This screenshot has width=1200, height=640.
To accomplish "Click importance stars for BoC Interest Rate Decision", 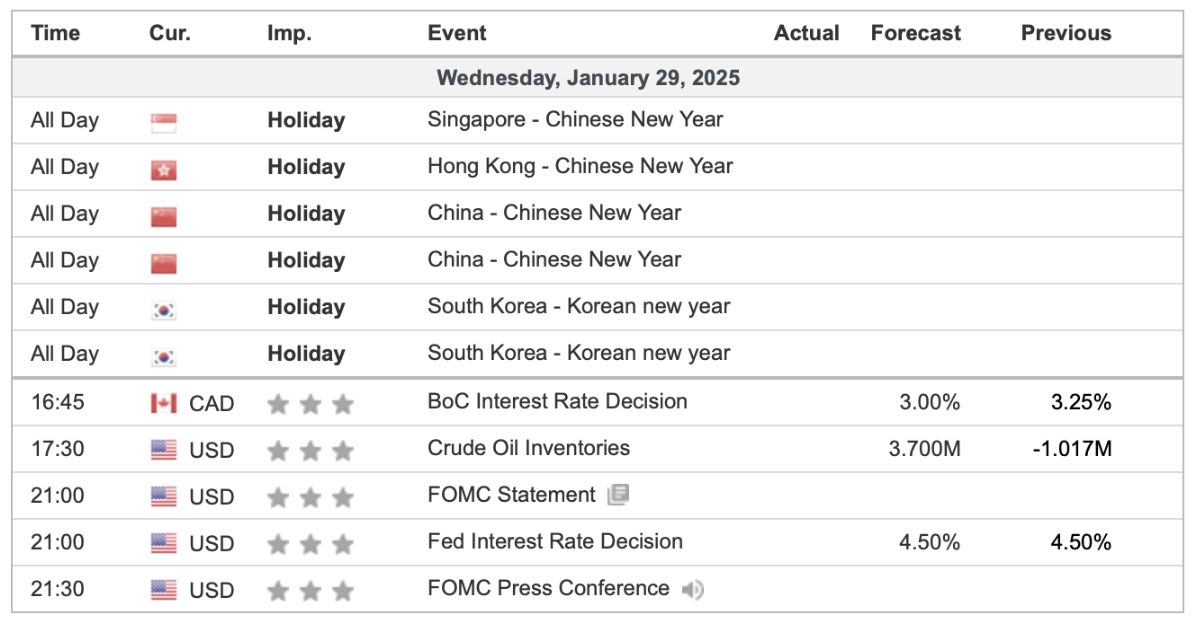I will [x=310, y=404].
